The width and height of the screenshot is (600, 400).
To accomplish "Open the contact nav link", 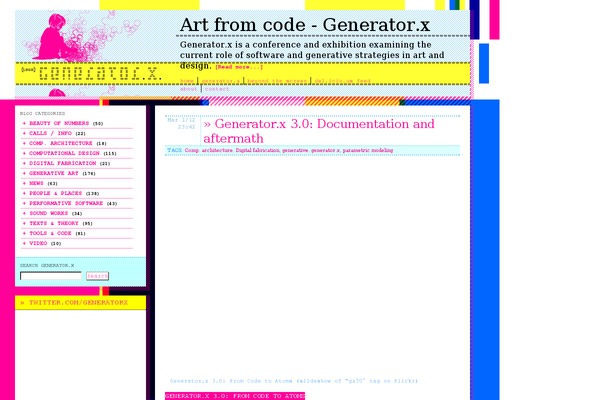I will (217, 89).
